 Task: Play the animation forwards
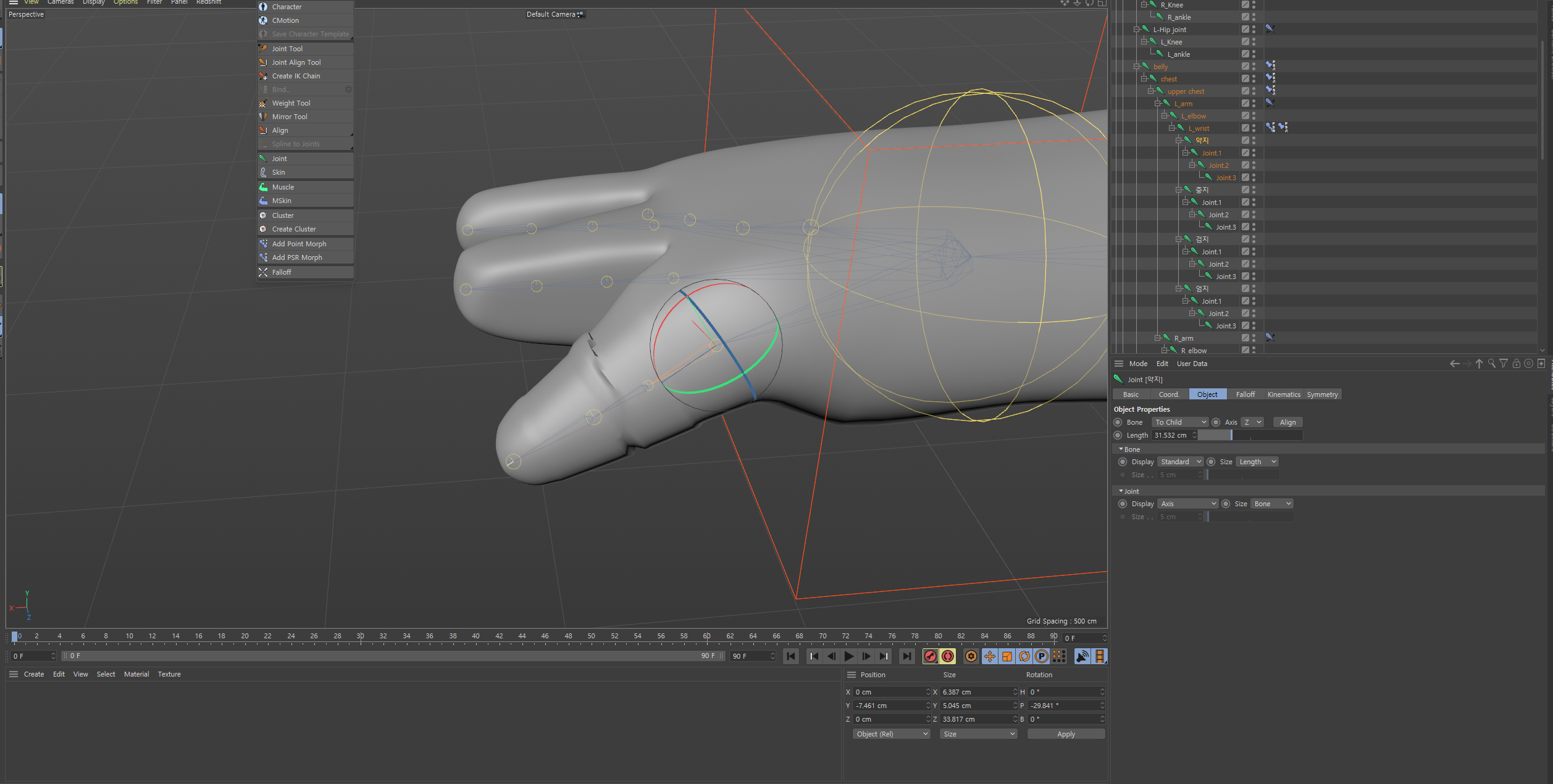coord(849,656)
